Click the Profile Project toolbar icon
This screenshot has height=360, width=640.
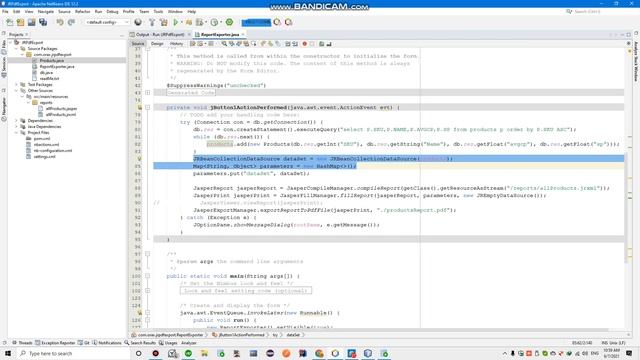point(214,22)
